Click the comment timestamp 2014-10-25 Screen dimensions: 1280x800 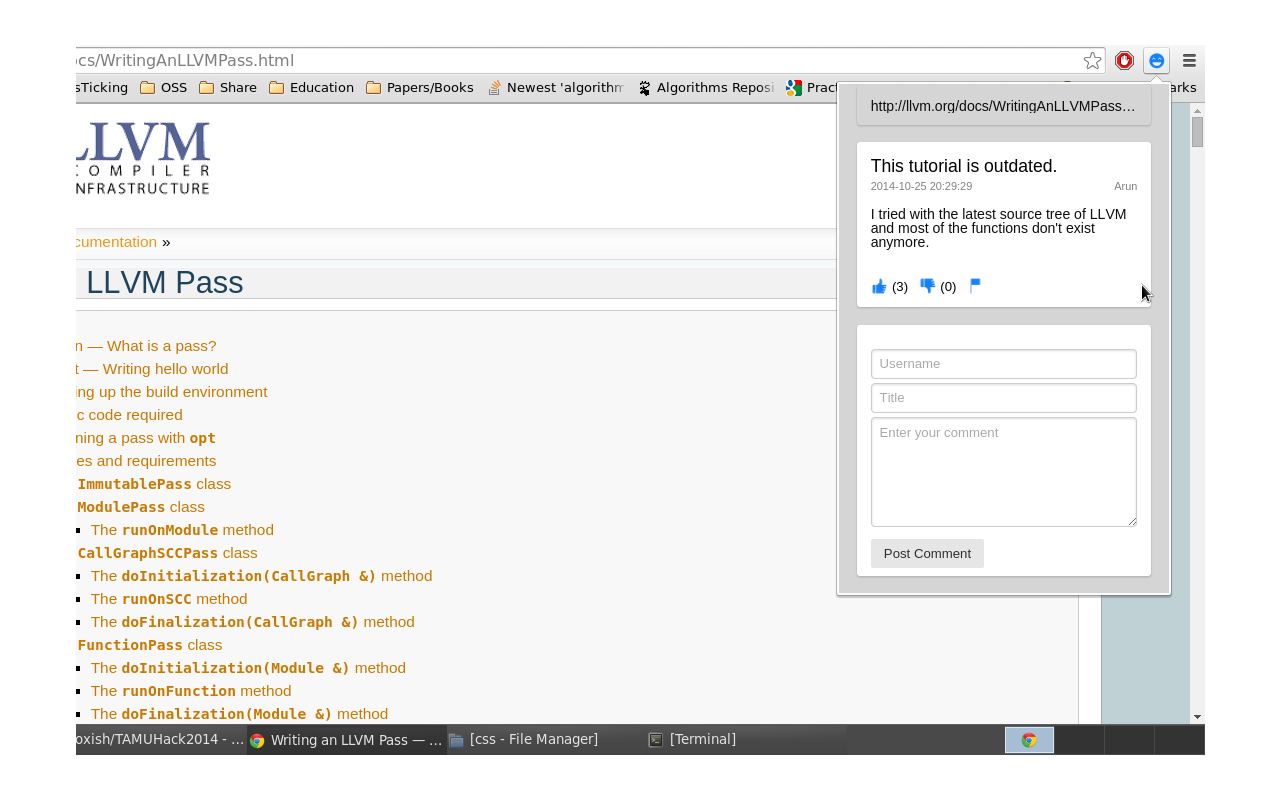[x=921, y=186]
